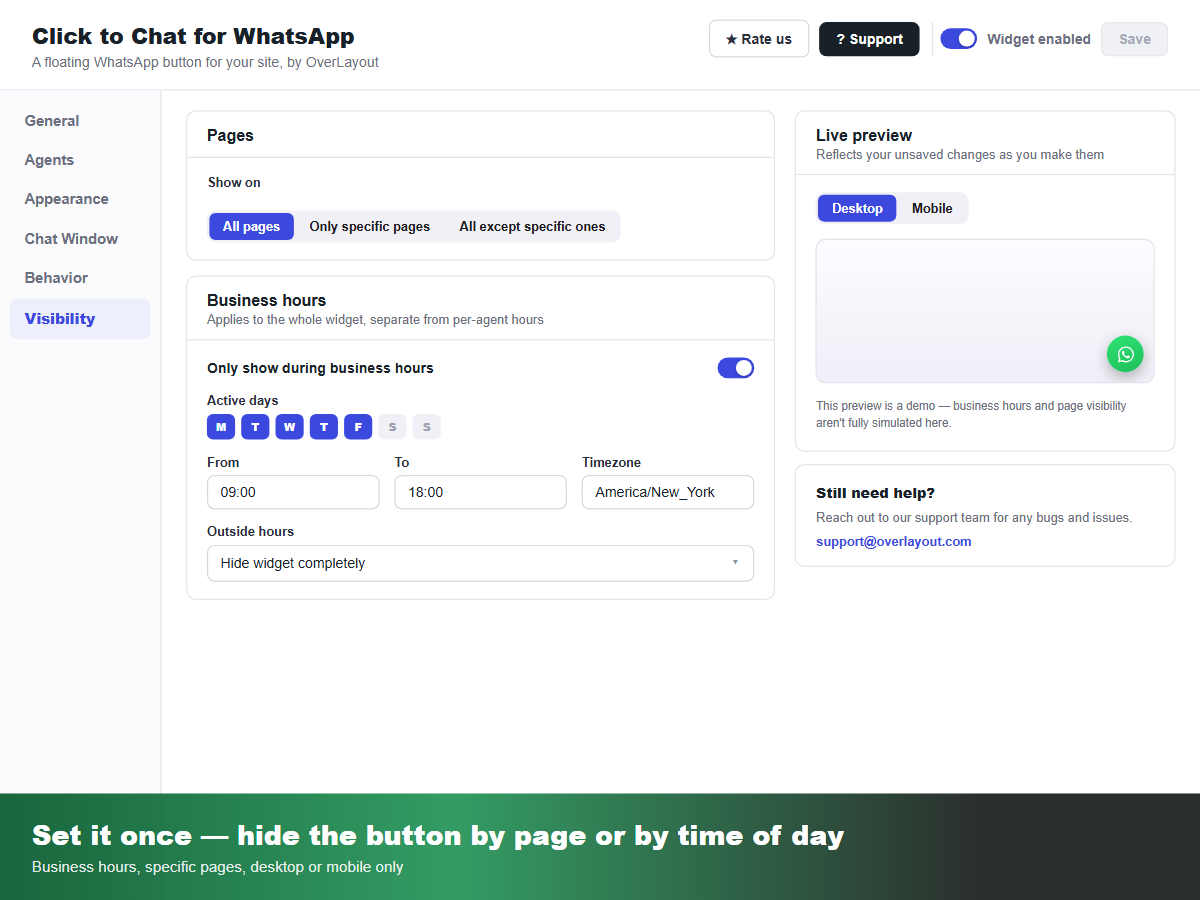
Task: Choose All except specific ones
Action: [532, 227]
